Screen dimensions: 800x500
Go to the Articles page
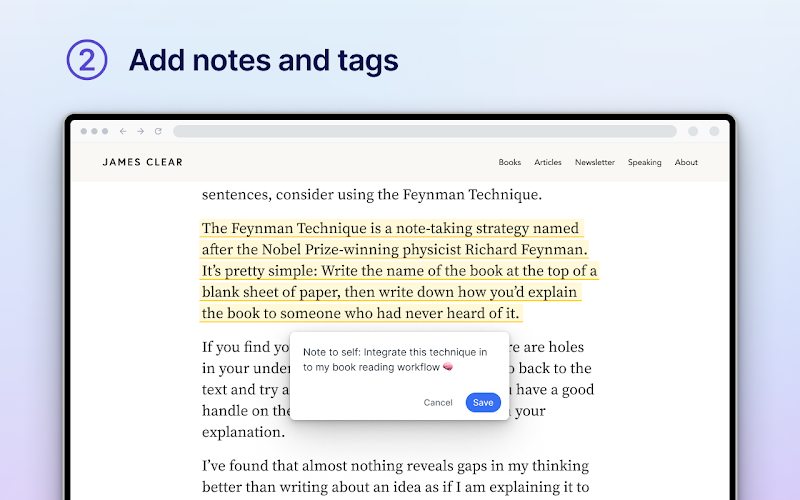[x=547, y=162]
